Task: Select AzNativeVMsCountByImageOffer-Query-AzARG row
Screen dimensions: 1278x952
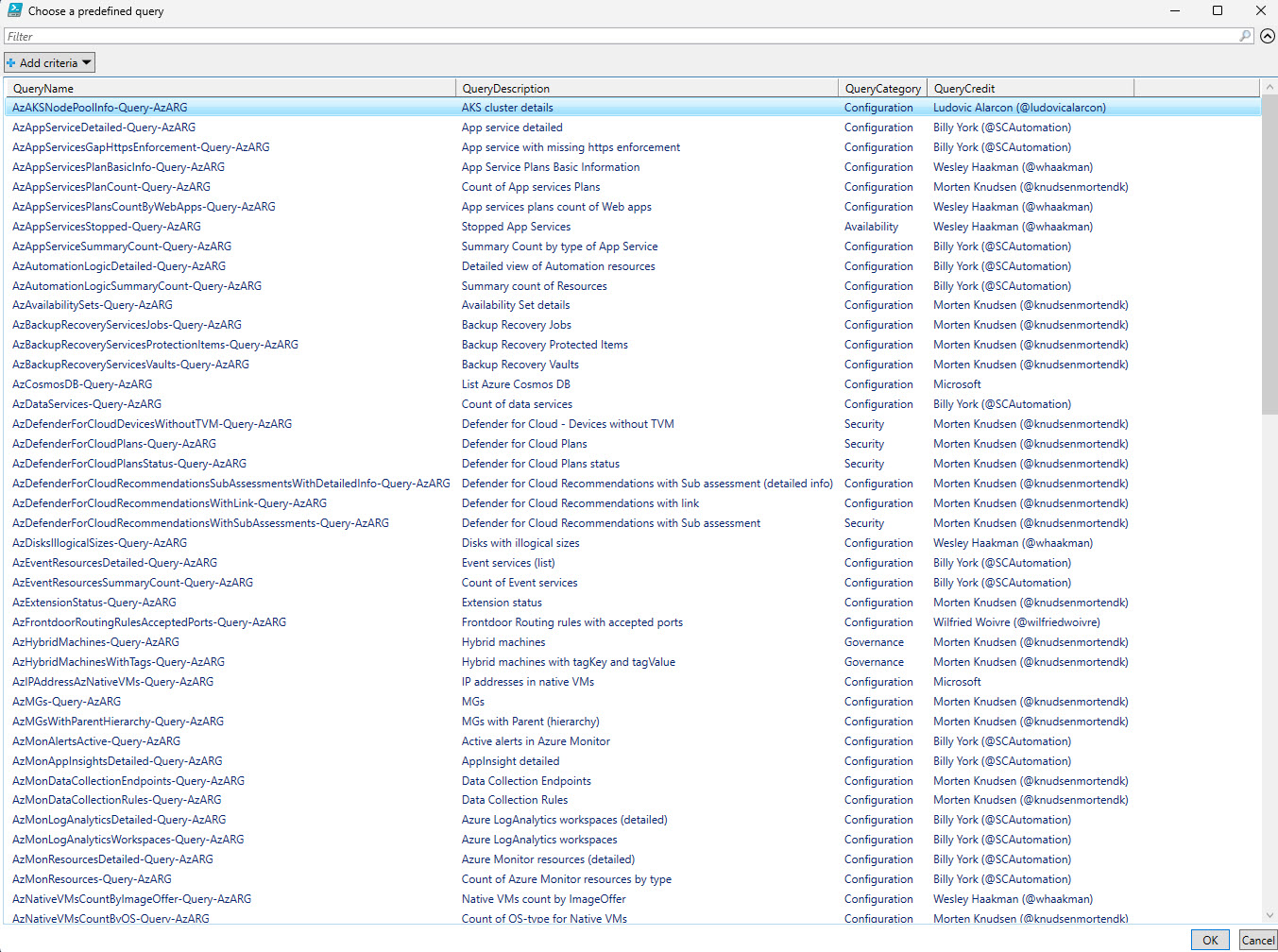Action: click(633, 899)
